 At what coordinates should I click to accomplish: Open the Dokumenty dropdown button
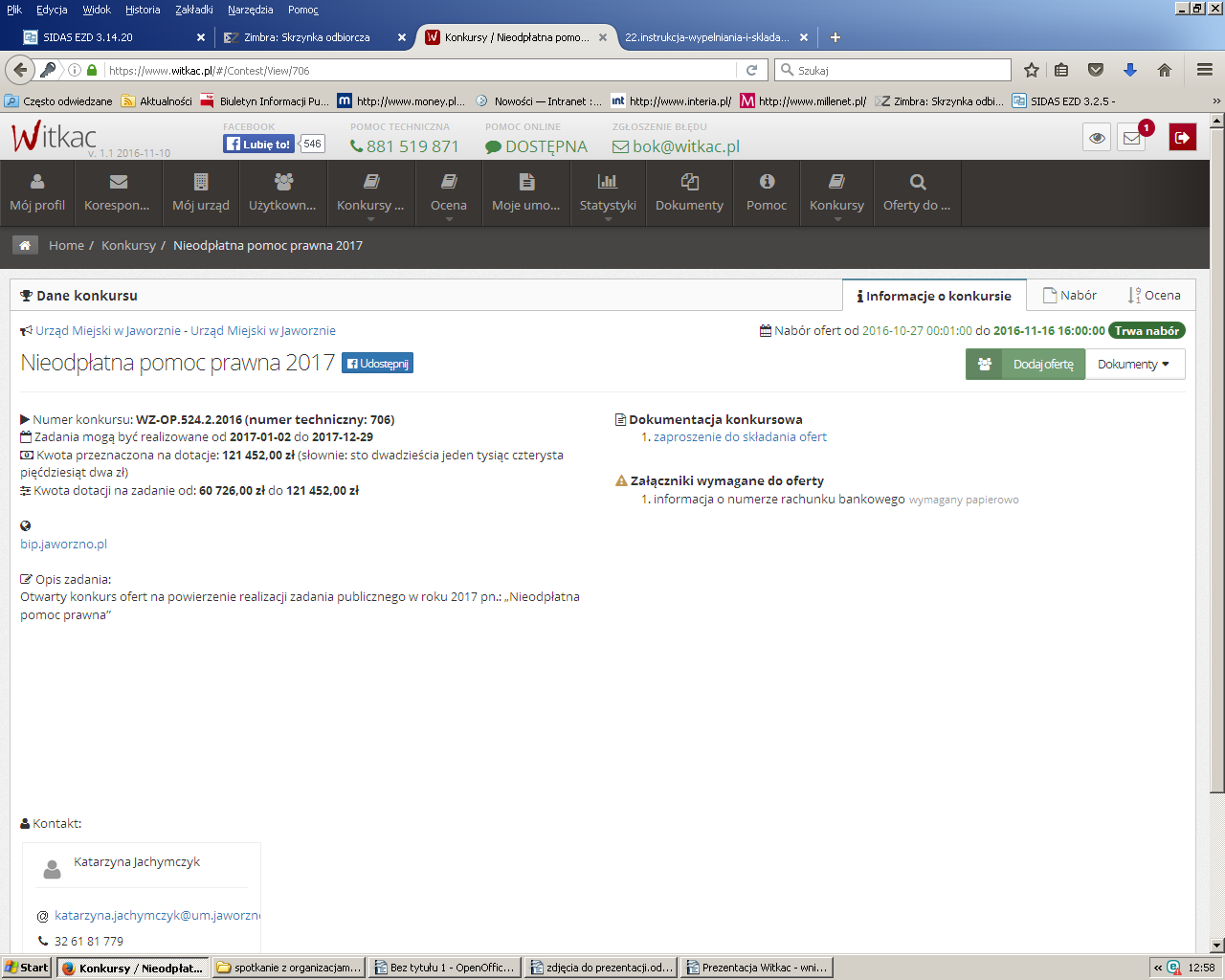pos(1135,364)
